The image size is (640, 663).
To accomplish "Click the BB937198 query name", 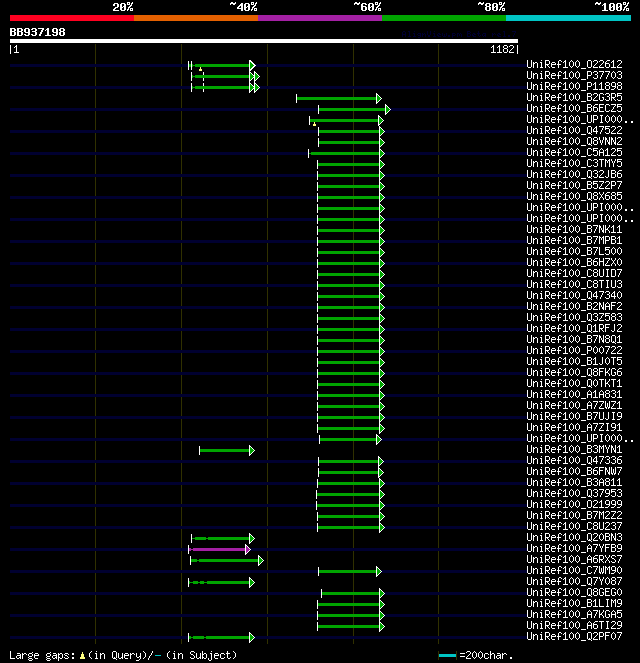I will click(x=38, y=32).
